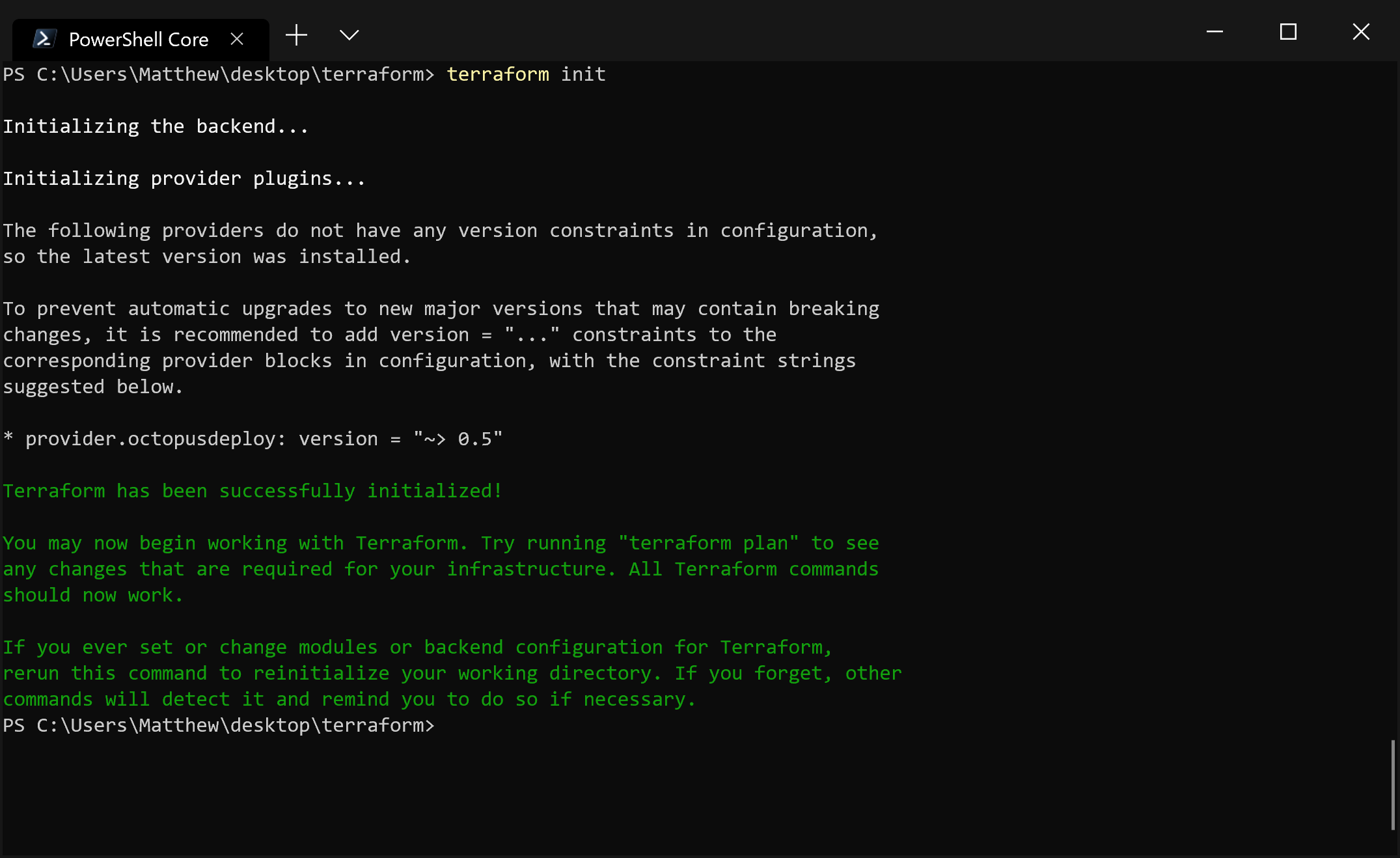Maximize the terminal window
This screenshot has width=1400, height=858.
click(x=1288, y=32)
